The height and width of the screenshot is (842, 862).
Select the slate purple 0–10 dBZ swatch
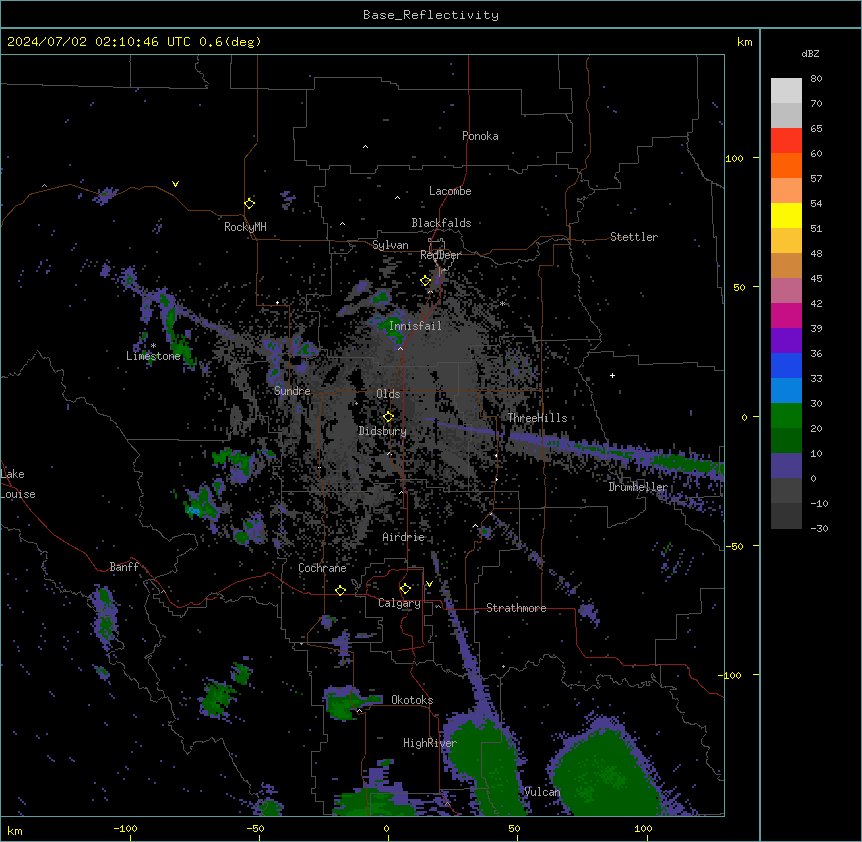tap(786, 466)
